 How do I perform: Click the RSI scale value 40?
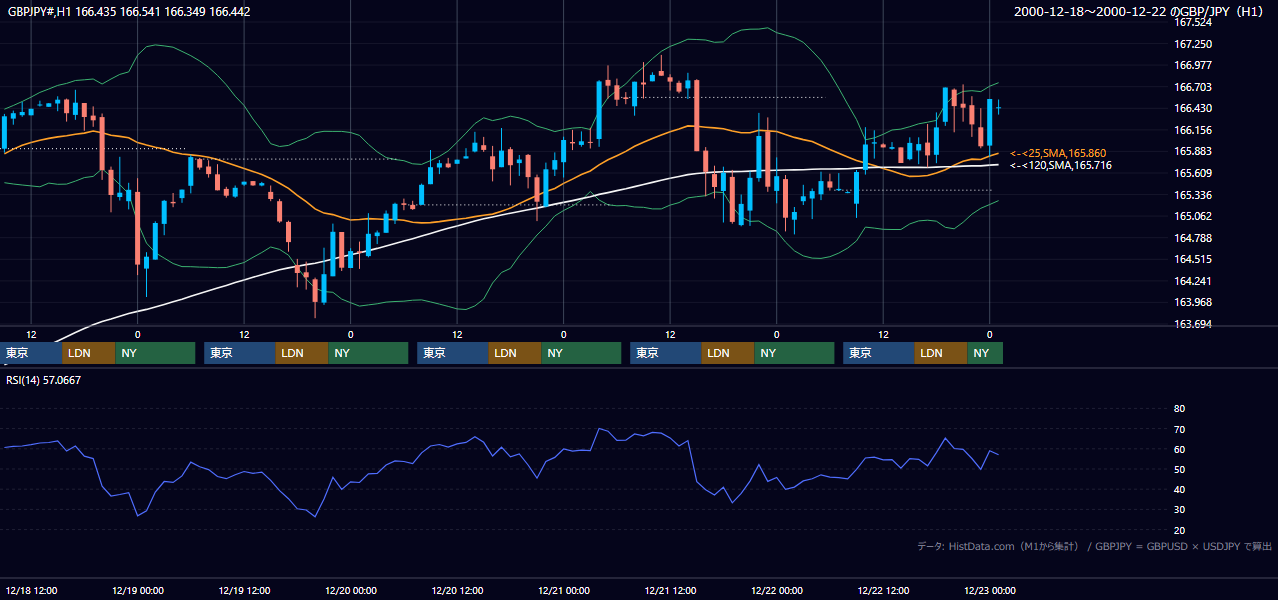(1179, 489)
